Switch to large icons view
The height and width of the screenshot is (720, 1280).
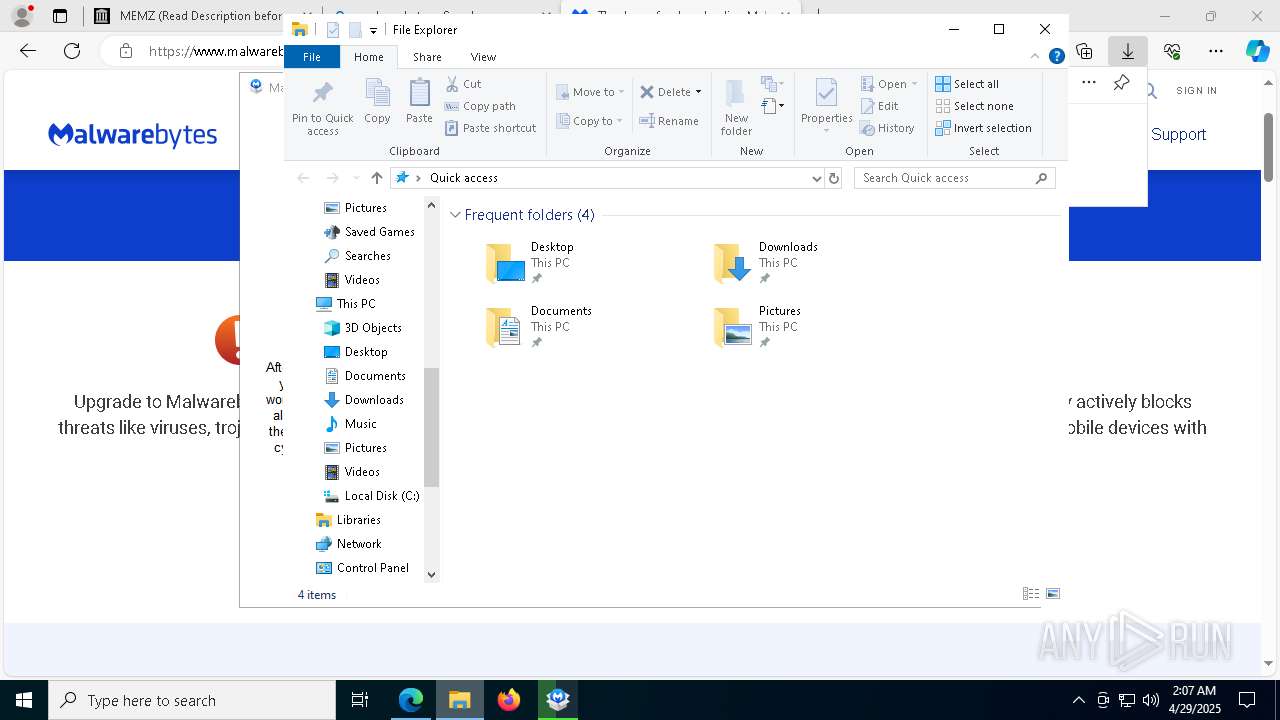[x=1052, y=594]
